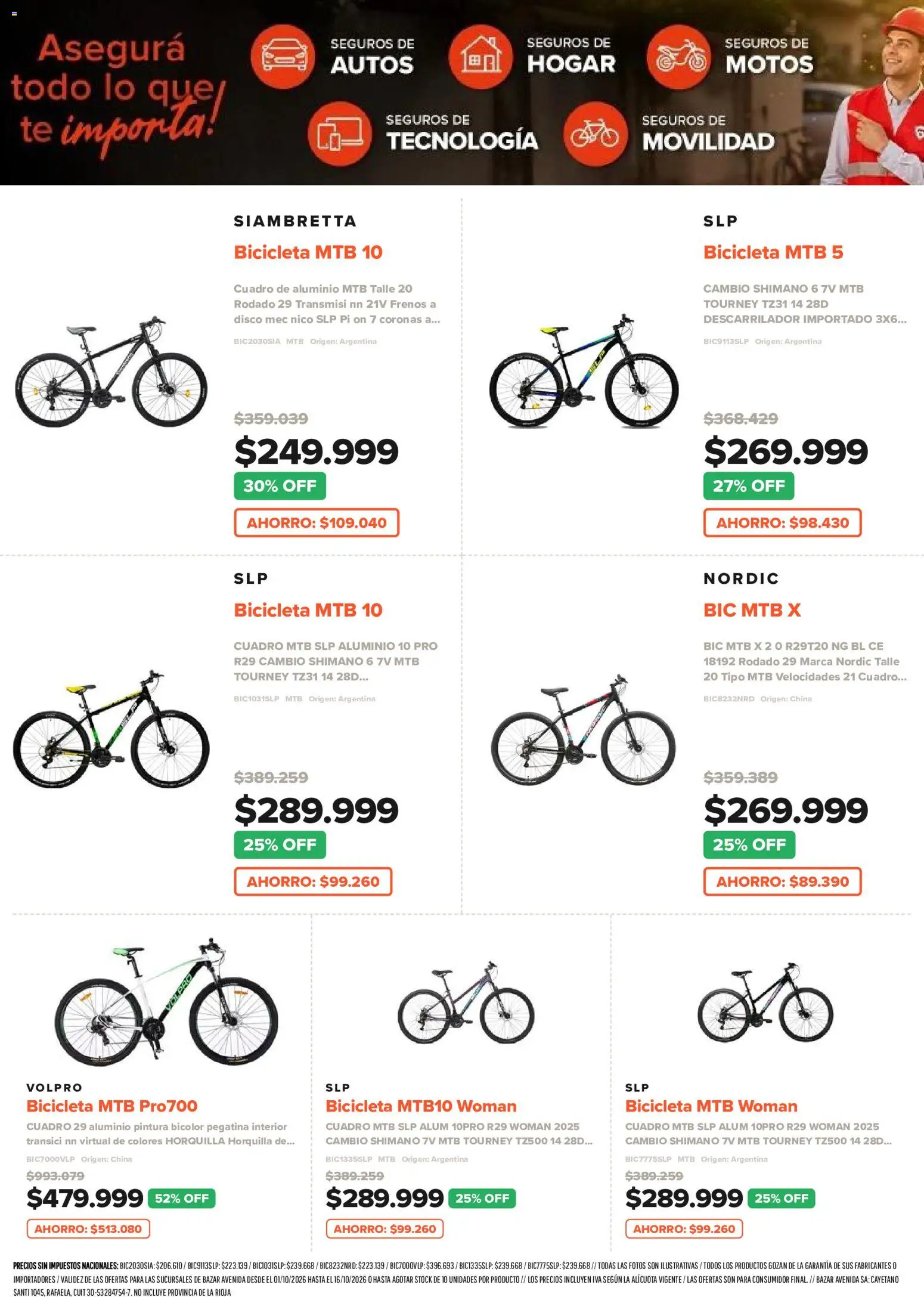Select the AHORRO: $513.080 savings label
The height and width of the screenshot is (1297, 924).
tap(88, 1229)
